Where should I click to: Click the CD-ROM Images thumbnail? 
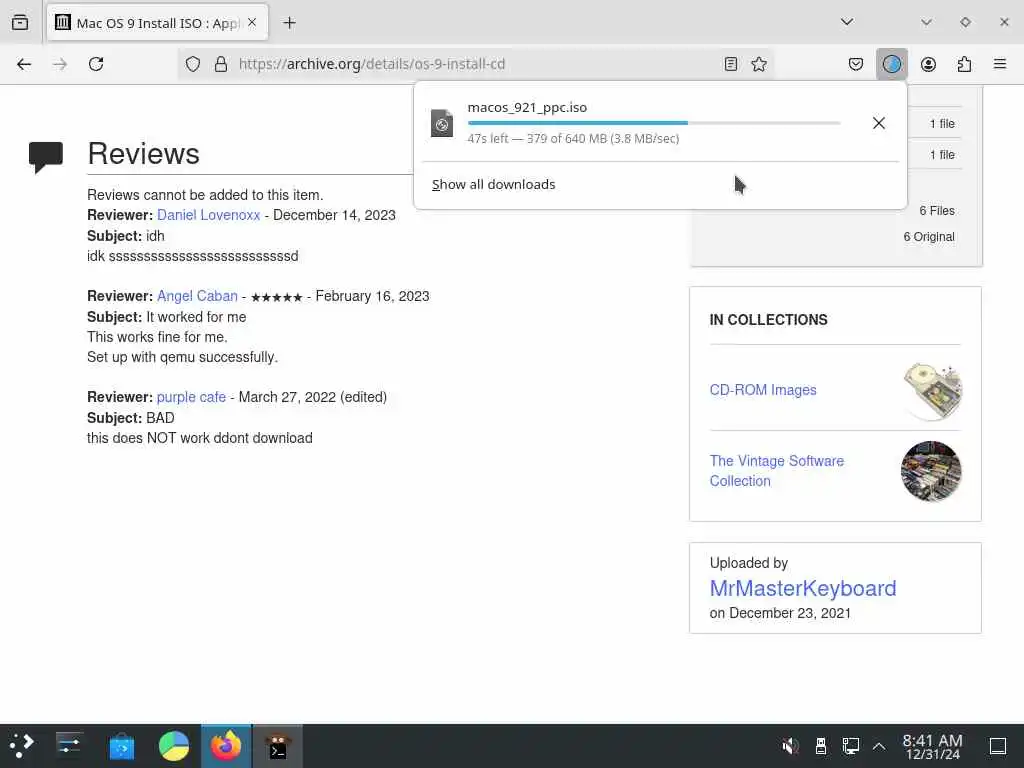(932, 391)
